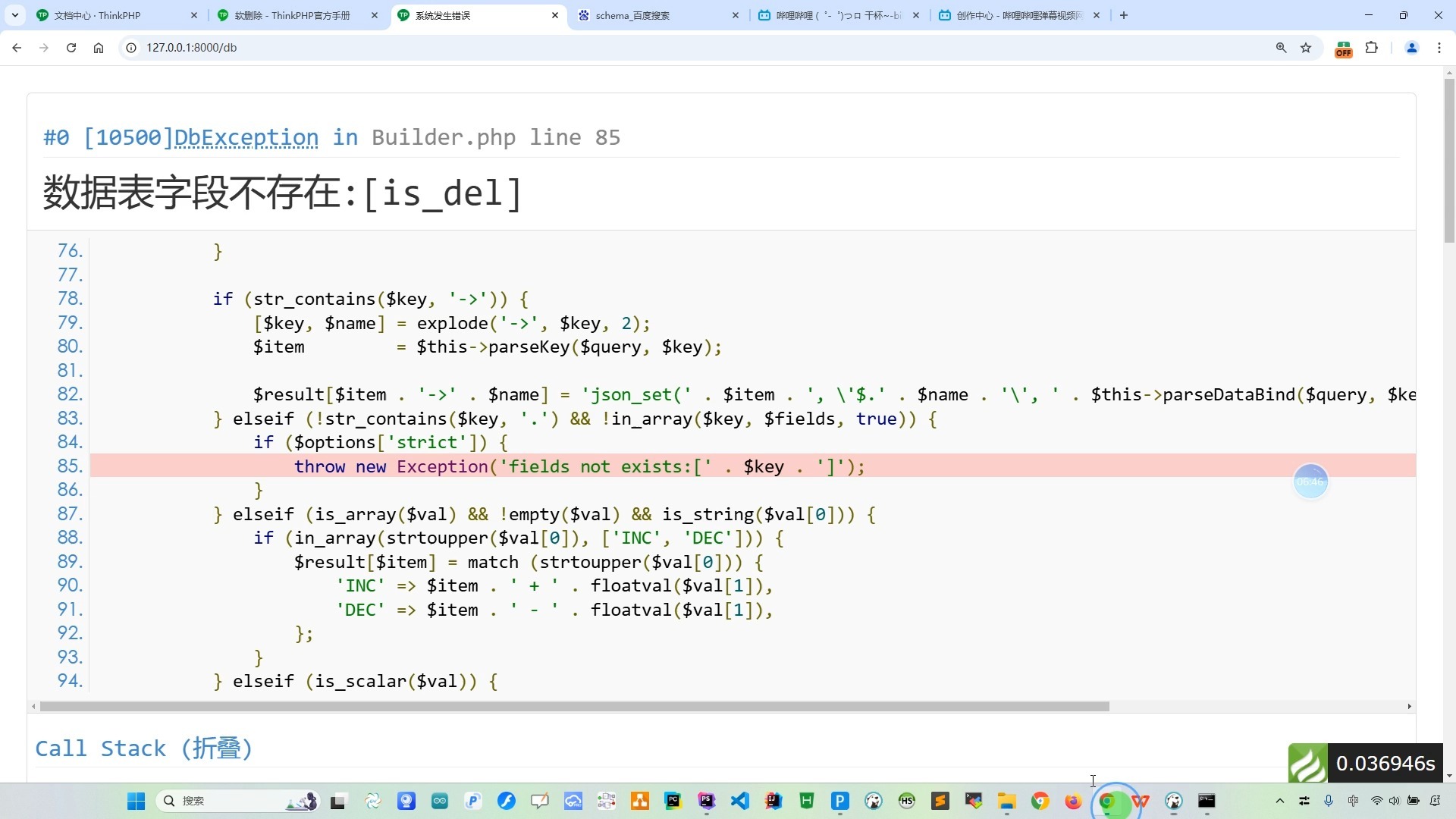Open the ThinkPHP trace panel green icon
This screenshot has width=1456, height=819.
click(x=1307, y=764)
